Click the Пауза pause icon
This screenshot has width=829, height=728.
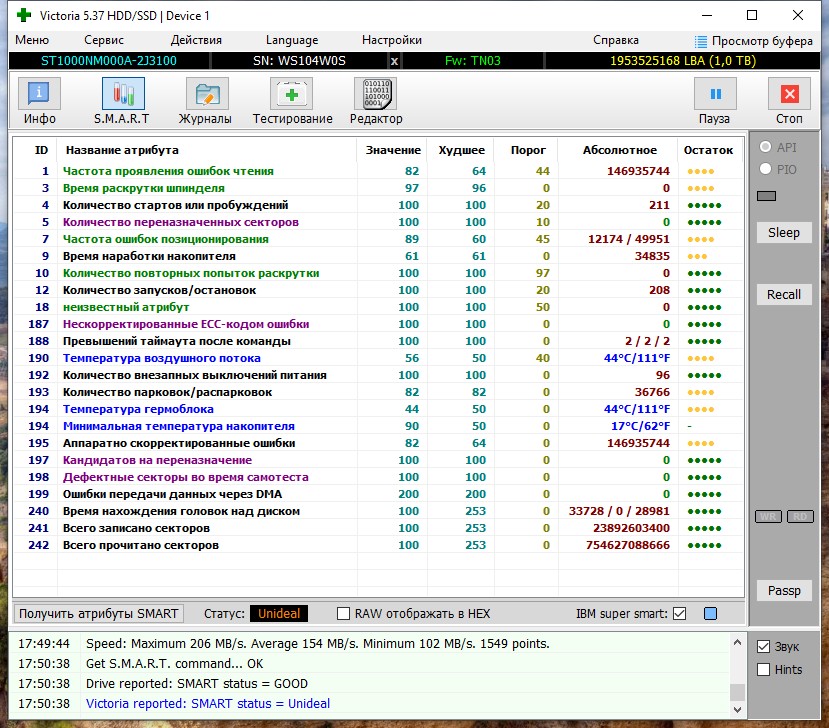click(x=715, y=94)
